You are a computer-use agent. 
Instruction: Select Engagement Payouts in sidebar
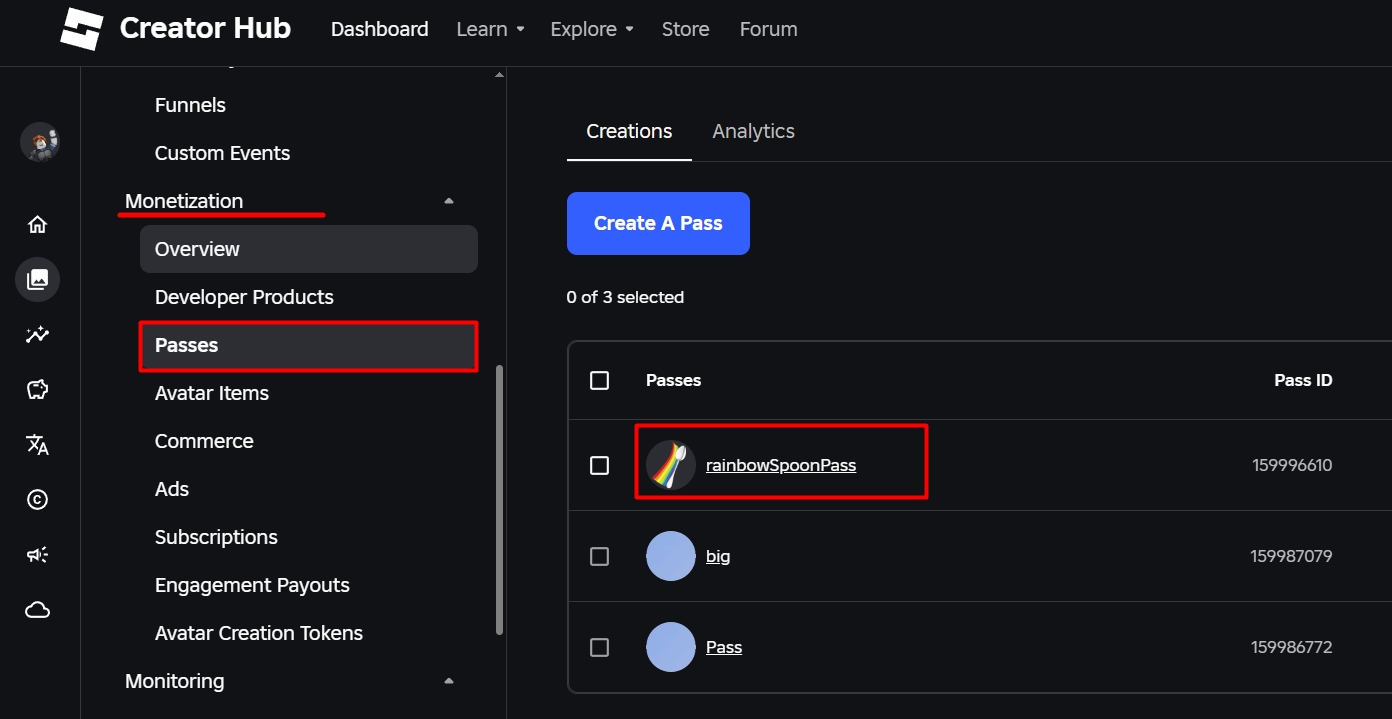click(252, 585)
